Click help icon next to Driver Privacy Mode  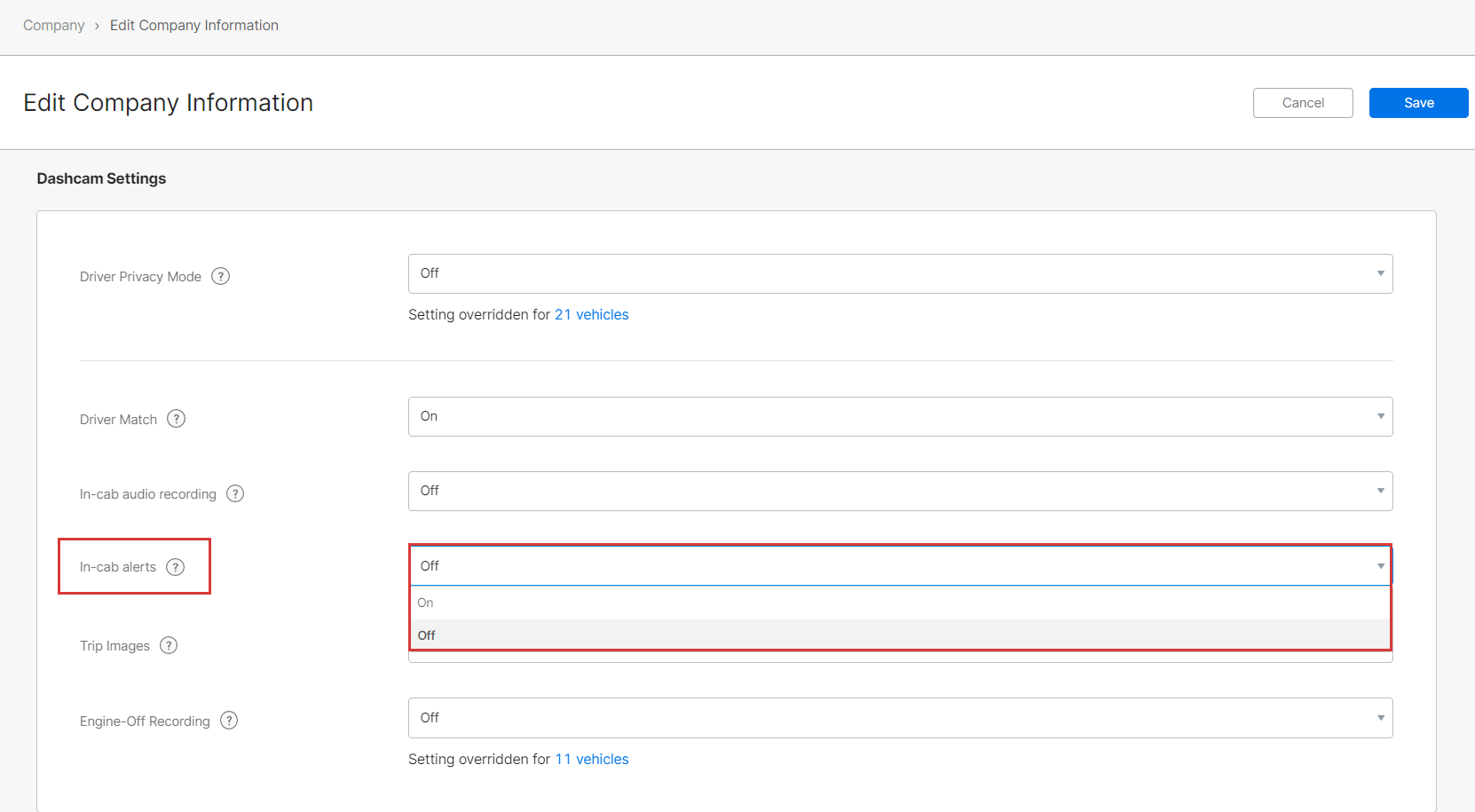click(221, 276)
